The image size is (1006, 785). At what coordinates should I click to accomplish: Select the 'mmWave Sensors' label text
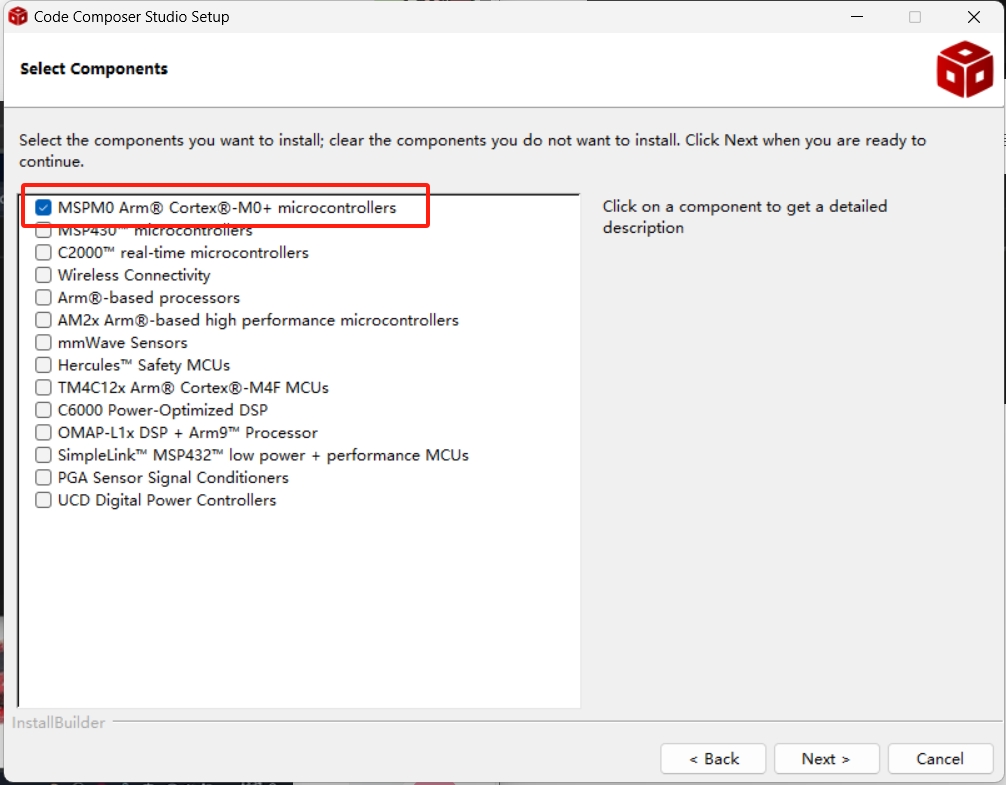pyautogui.click(x=123, y=342)
